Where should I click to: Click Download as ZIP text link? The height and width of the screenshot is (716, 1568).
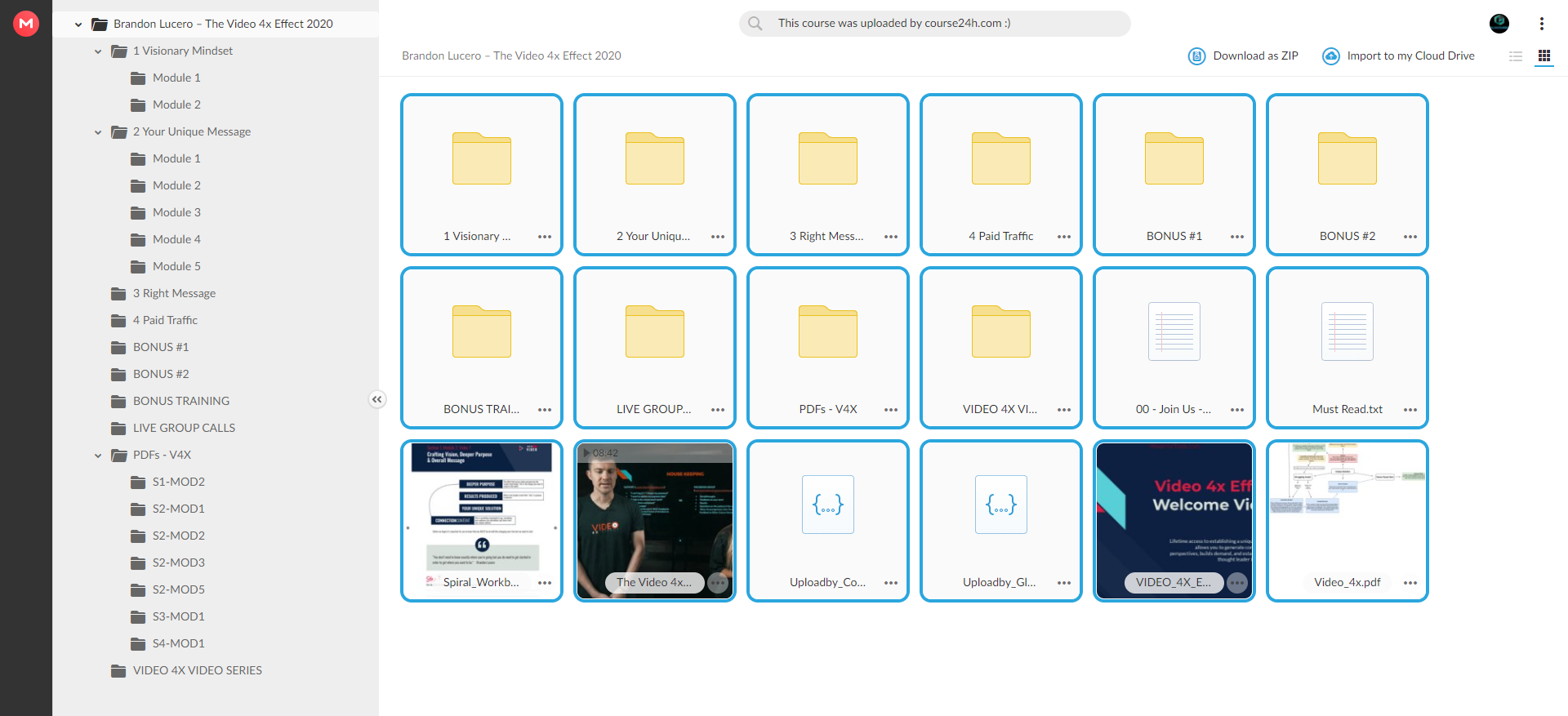click(1255, 56)
